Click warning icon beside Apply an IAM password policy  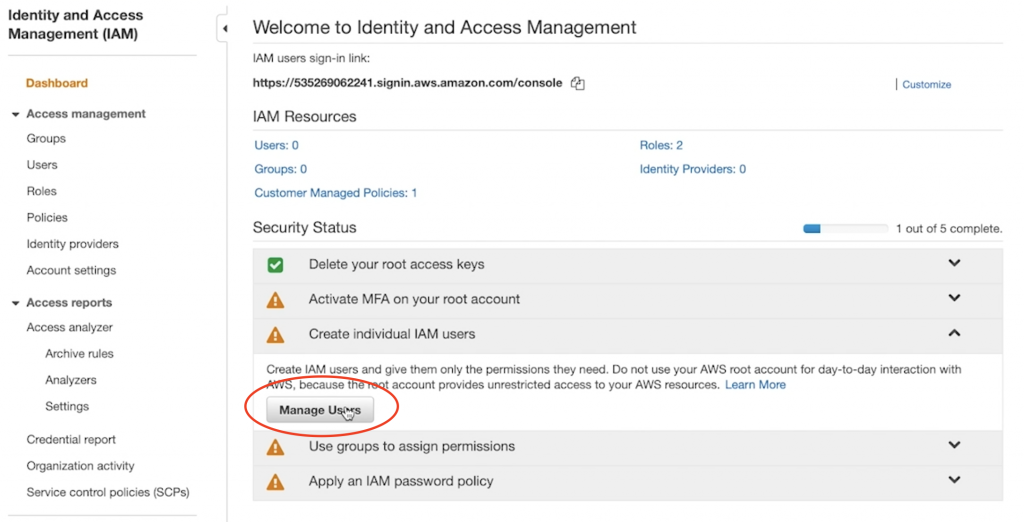(x=276, y=482)
